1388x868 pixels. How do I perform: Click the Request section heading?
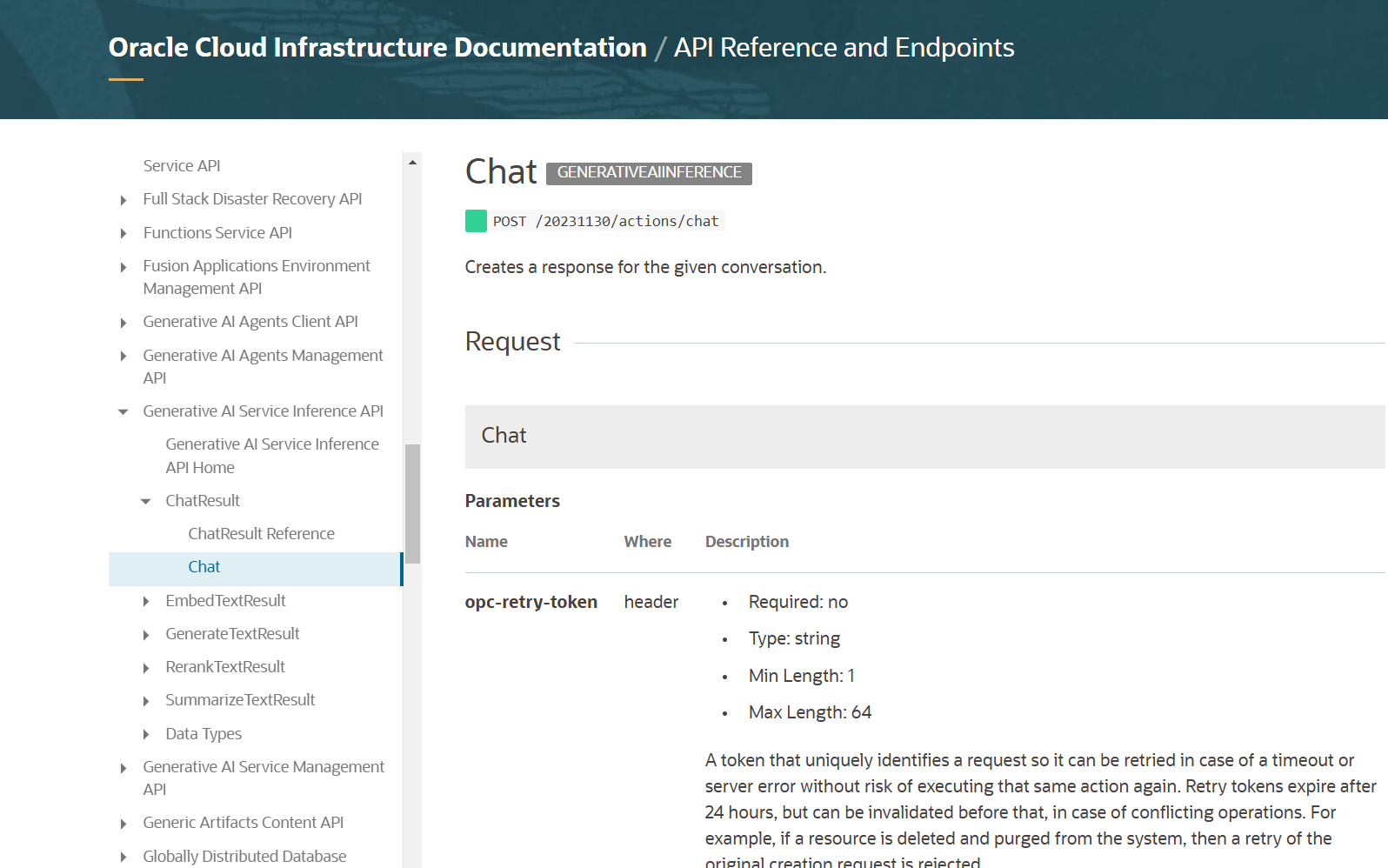pyautogui.click(x=512, y=341)
